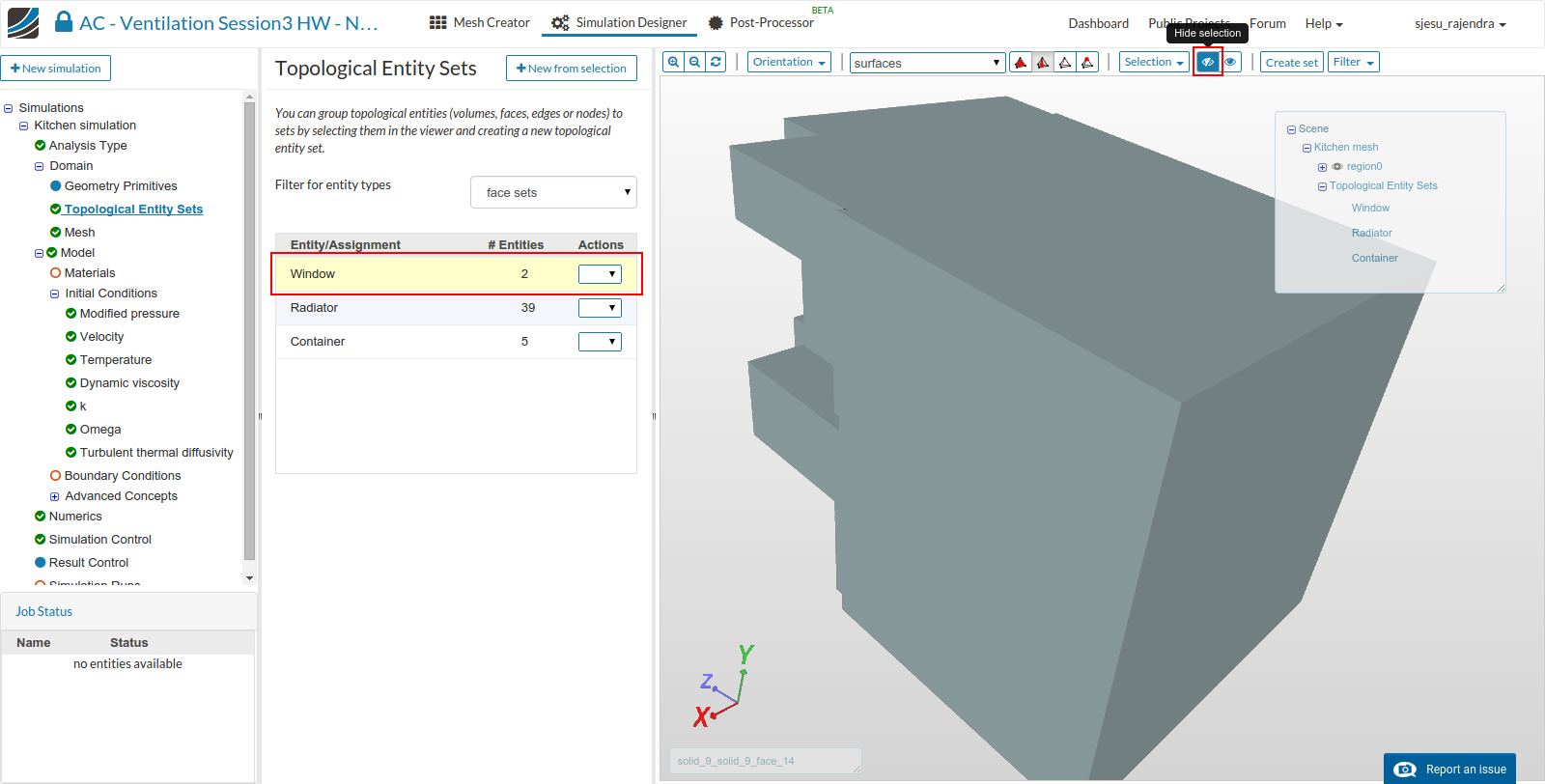
Task: Switch to the Simulation Designer tab
Action: [x=619, y=22]
